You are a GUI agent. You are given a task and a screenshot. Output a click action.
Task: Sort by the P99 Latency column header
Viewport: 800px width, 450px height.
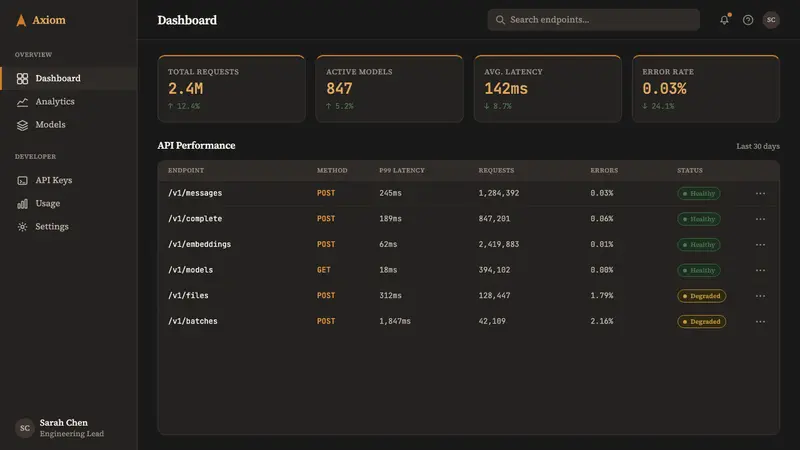pyautogui.click(x=402, y=170)
